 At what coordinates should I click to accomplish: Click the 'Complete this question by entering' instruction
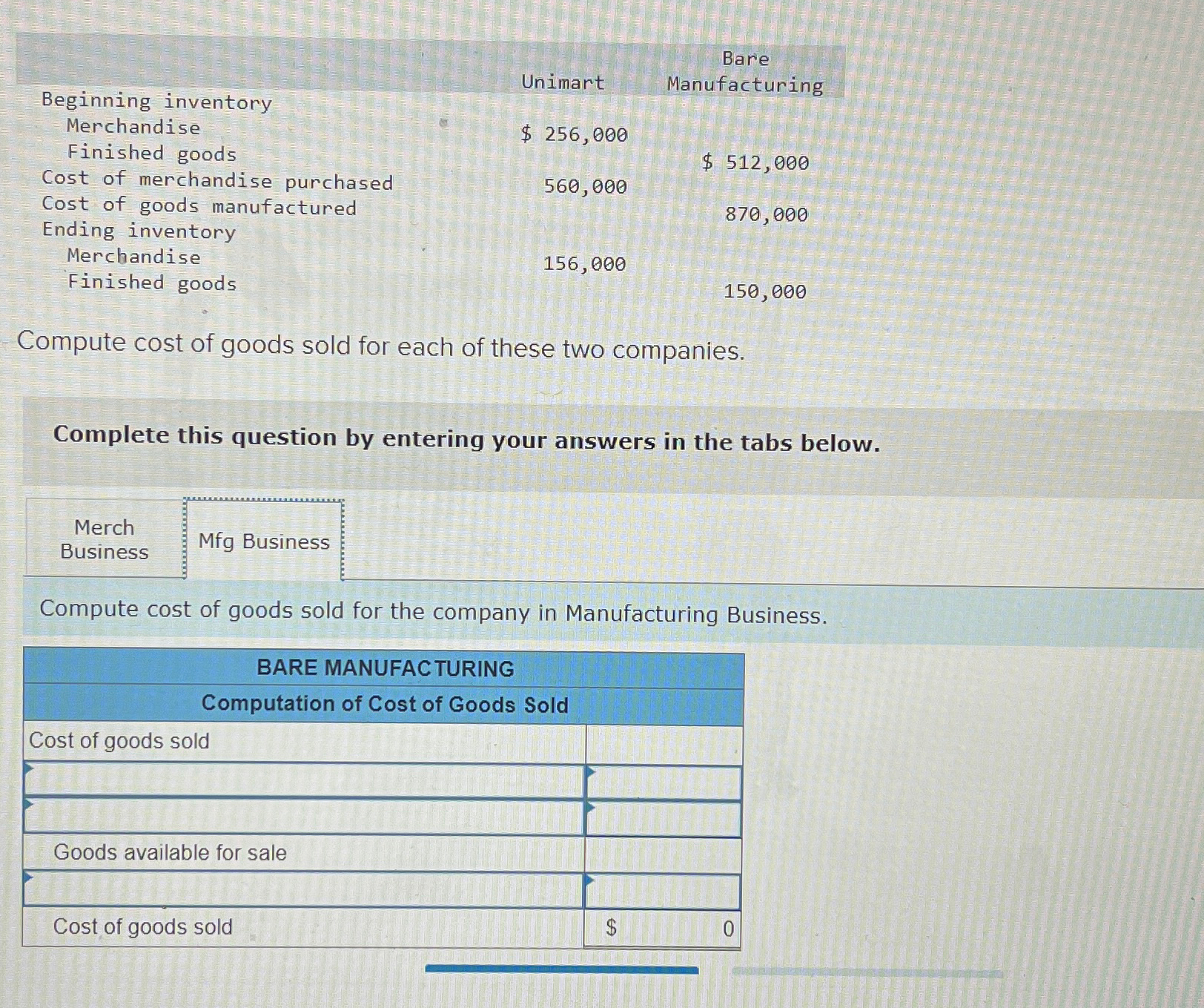(466, 438)
